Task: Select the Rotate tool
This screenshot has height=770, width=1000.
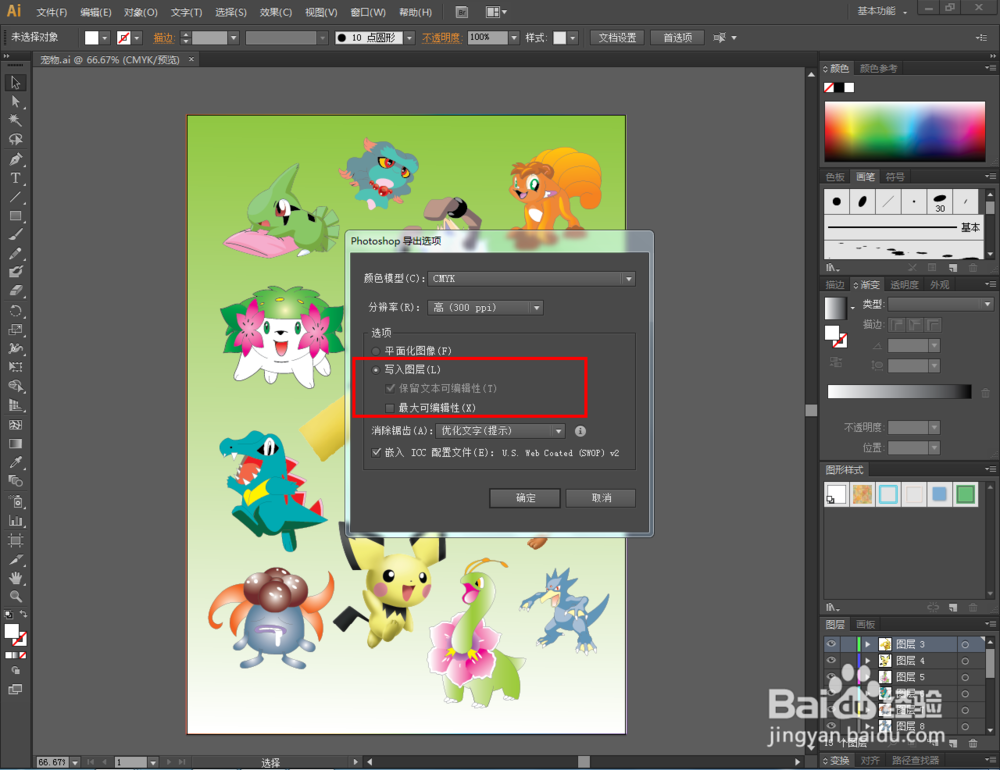Action: point(15,311)
